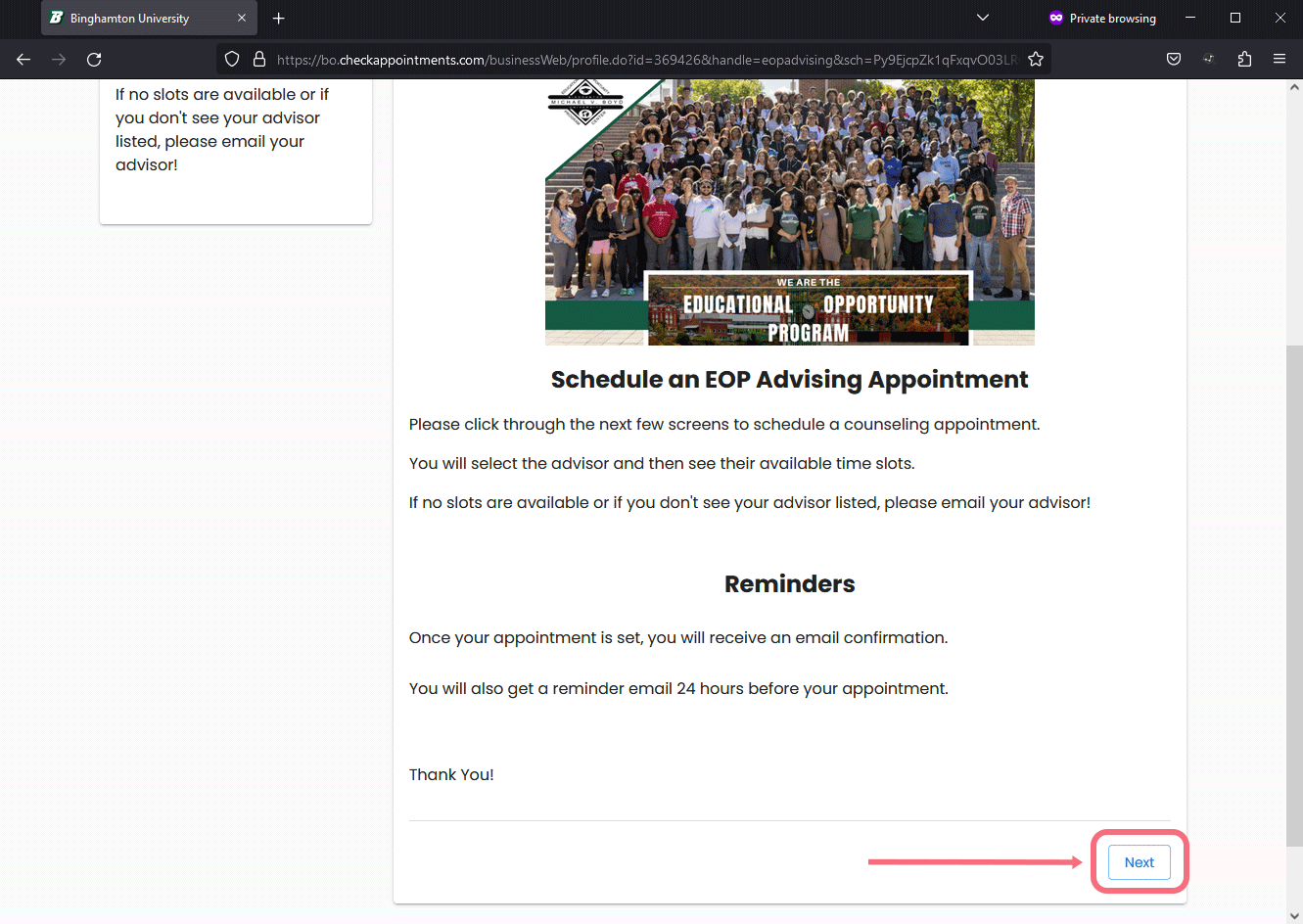Open the tracking protection shield

pyautogui.click(x=232, y=60)
